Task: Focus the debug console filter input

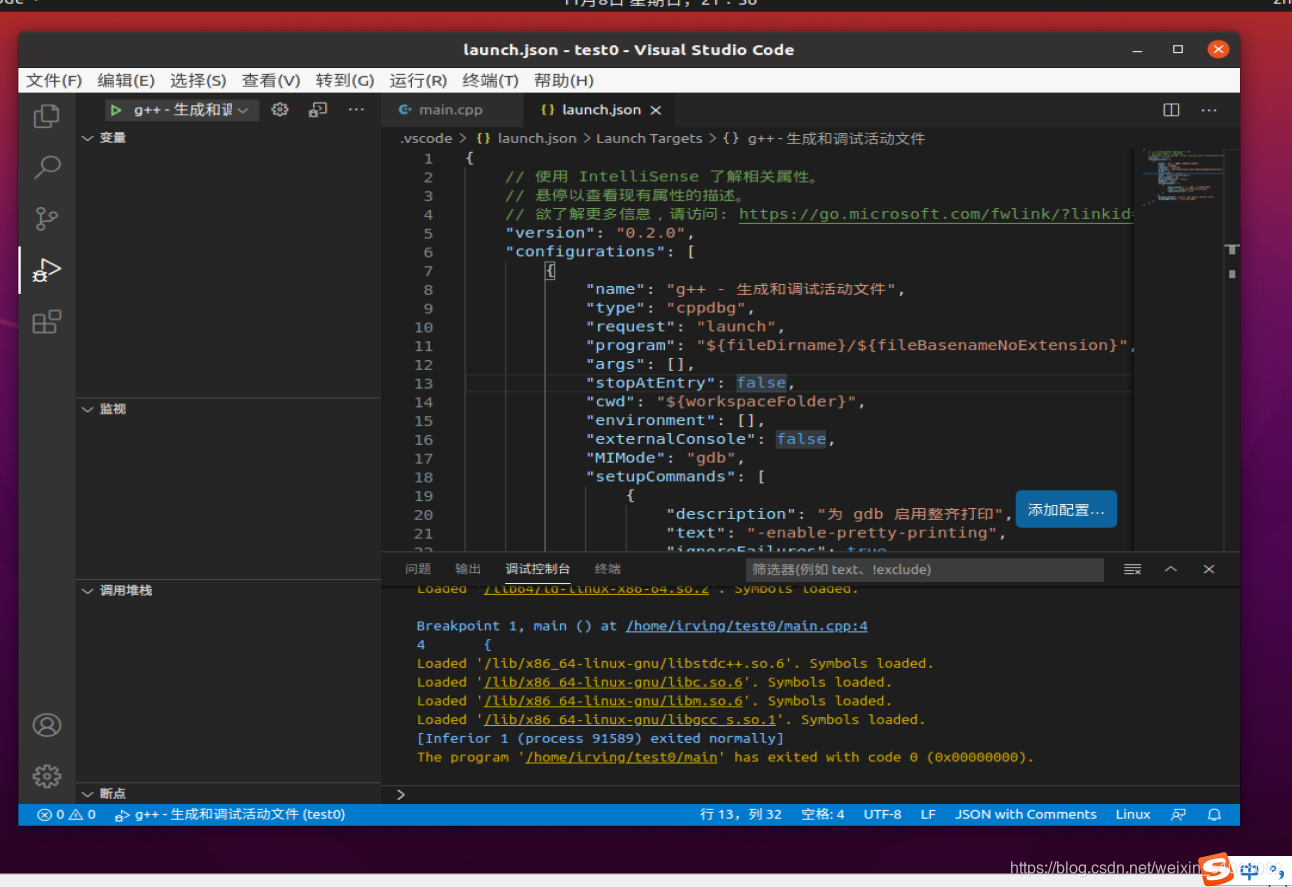Action: (925, 569)
